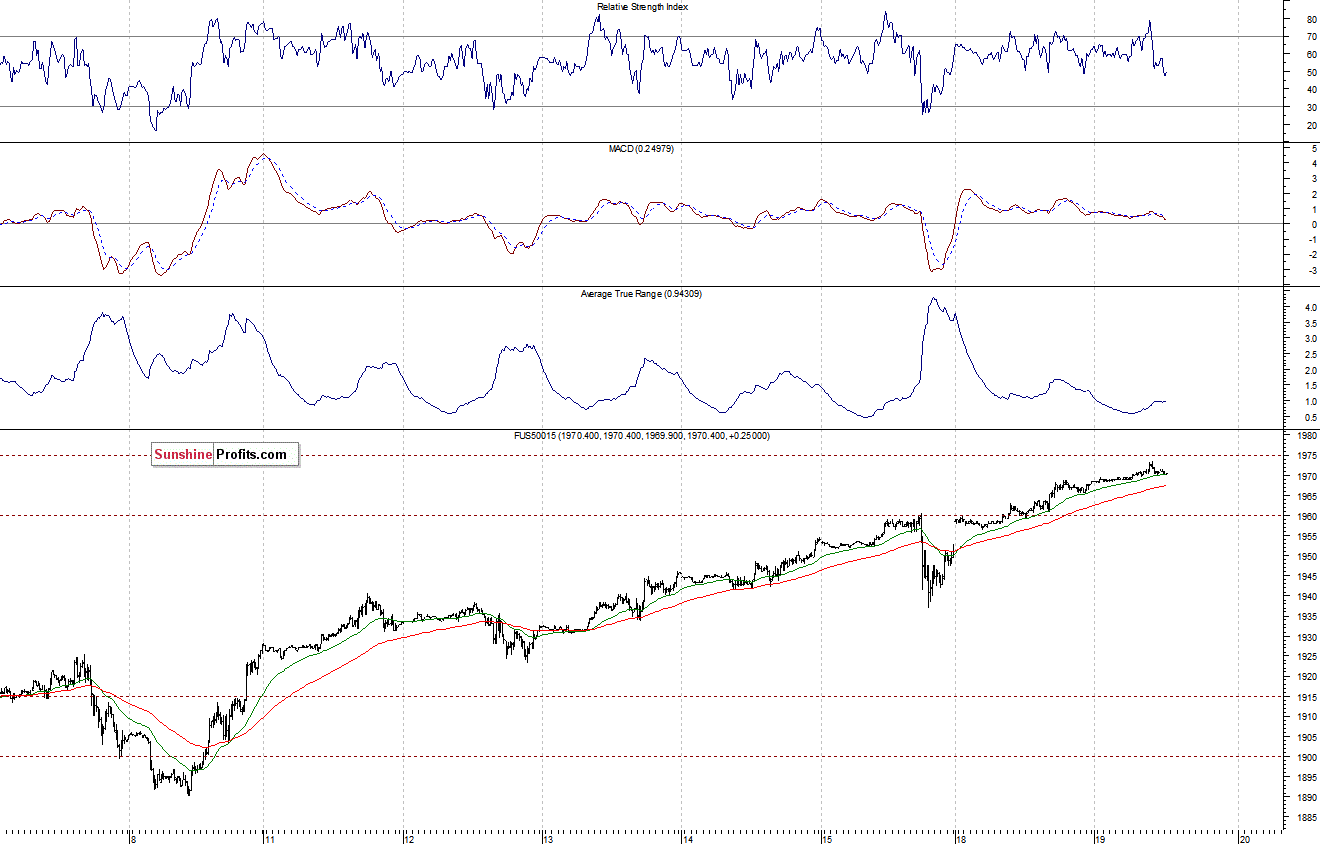1320x844 pixels.
Task: Select the 1960 price axis label
Action: click(1306, 516)
